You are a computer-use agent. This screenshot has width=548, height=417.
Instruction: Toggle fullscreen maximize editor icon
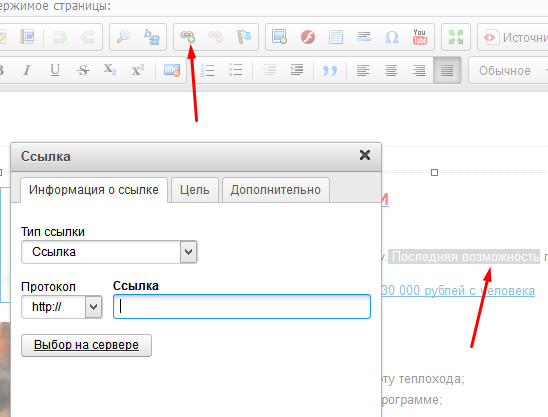click(x=456, y=37)
